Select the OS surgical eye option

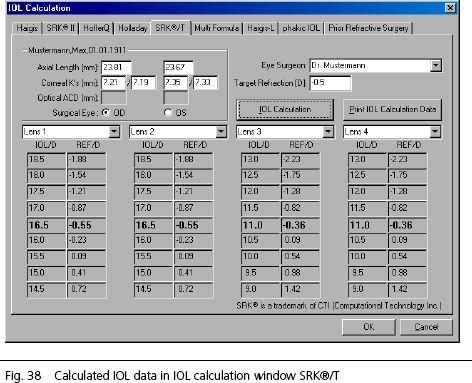pos(168,113)
